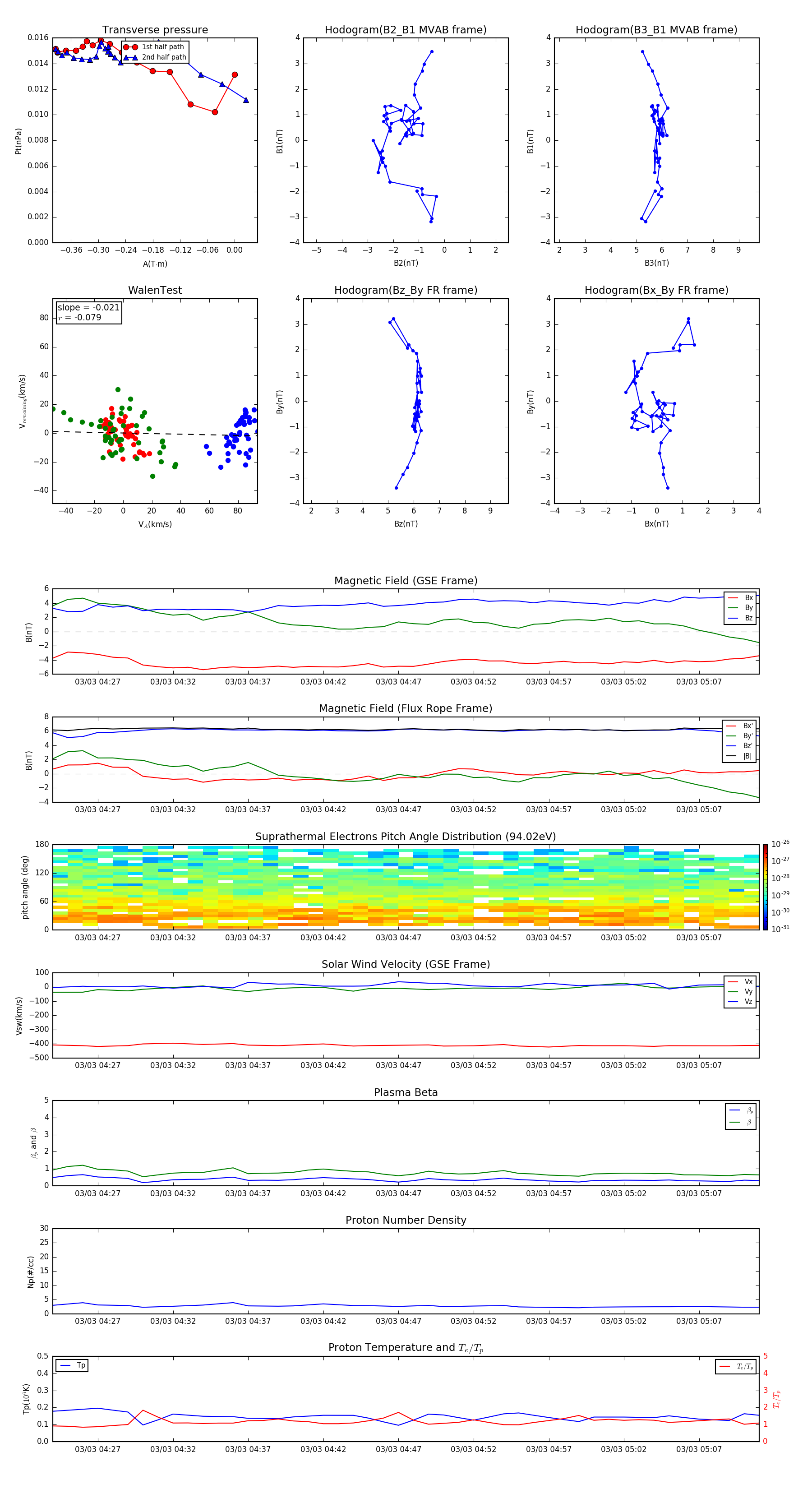Click "B(nT)" label of GSE Frame plot

(29, 632)
